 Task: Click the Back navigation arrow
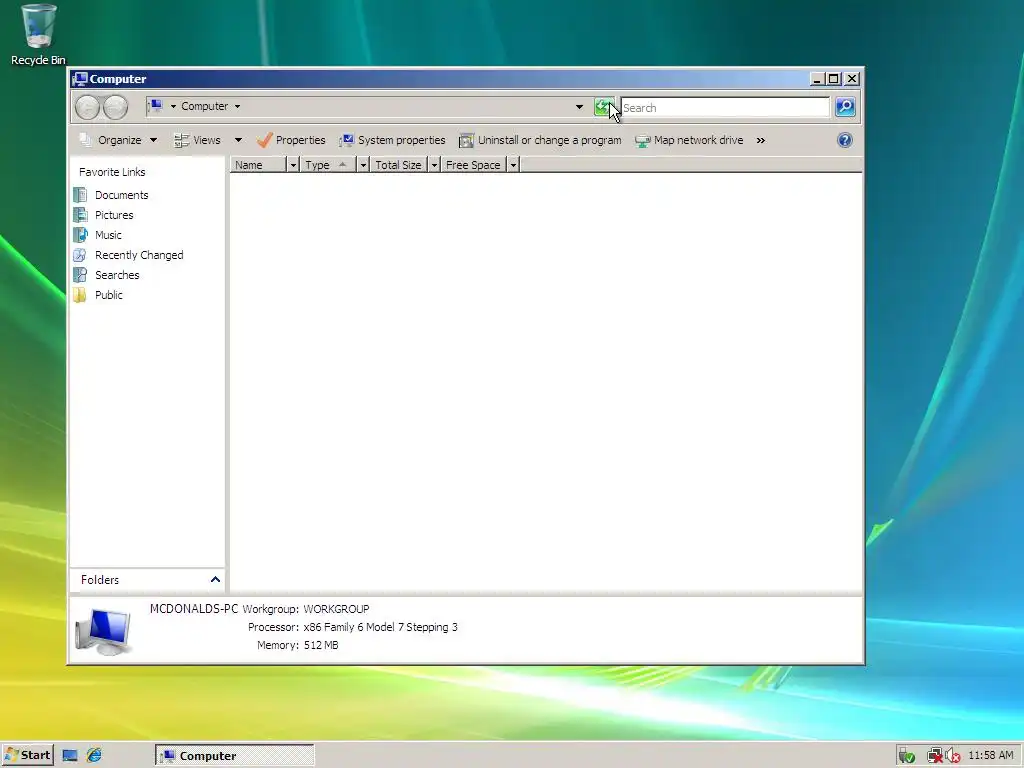pyautogui.click(x=87, y=107)
